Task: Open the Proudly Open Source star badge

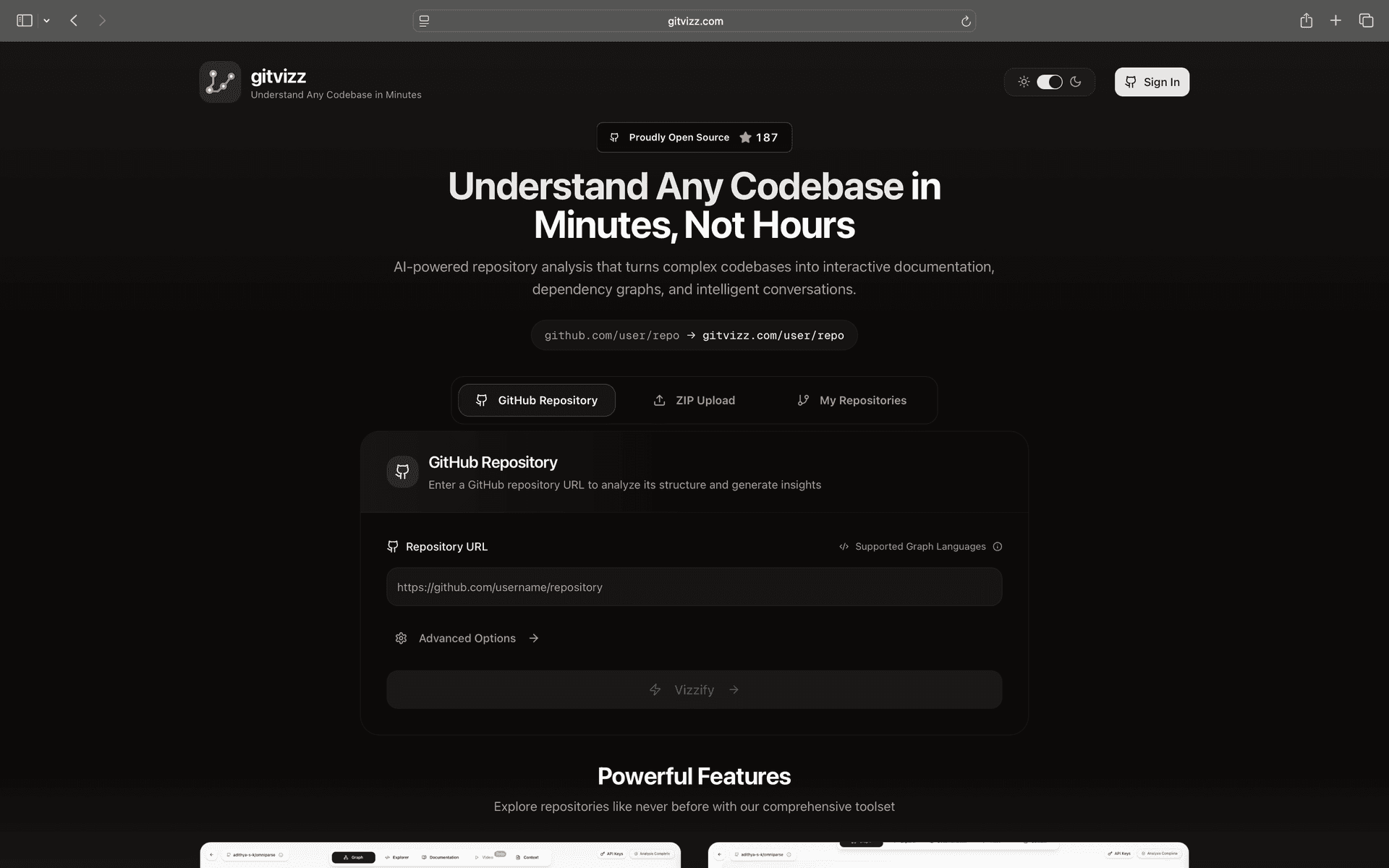Action: tap(694, 137)
